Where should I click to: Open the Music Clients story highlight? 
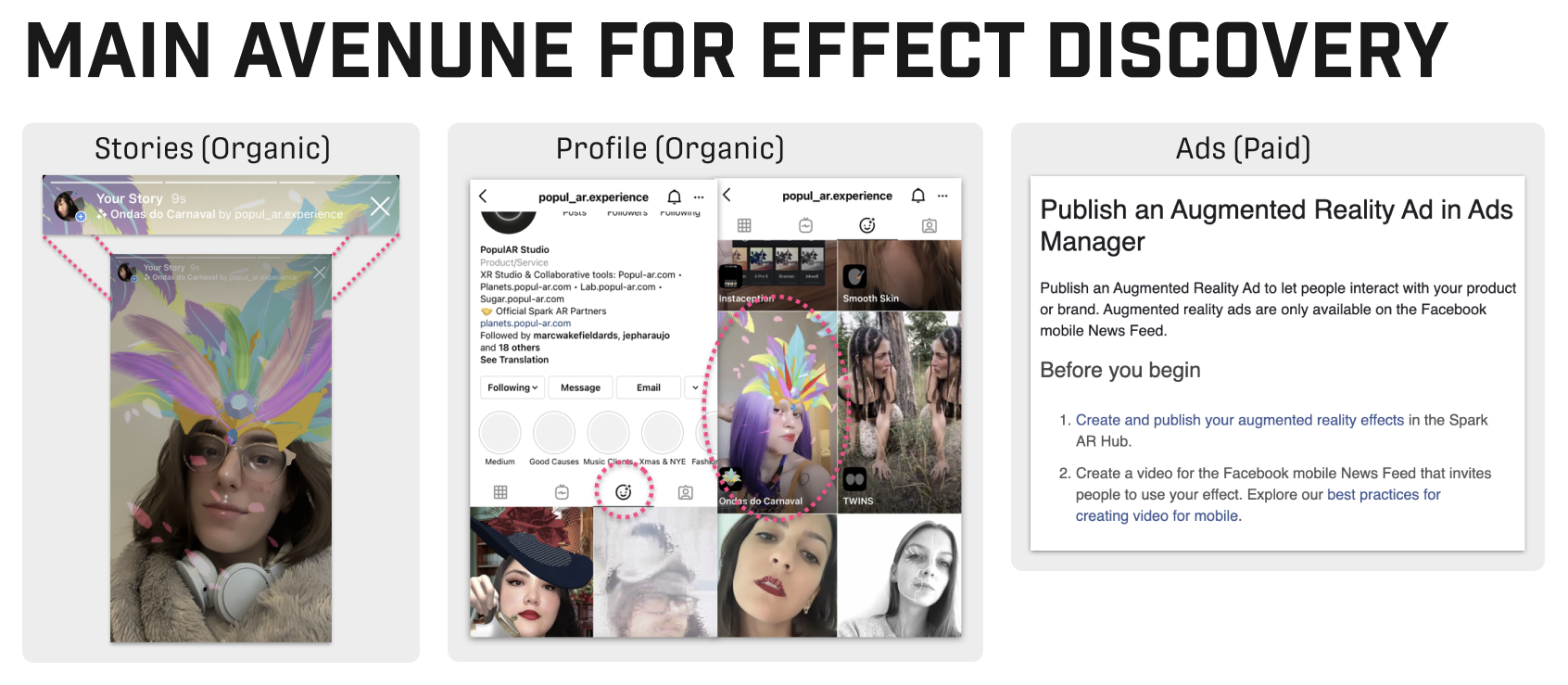(x=608, y=433)
